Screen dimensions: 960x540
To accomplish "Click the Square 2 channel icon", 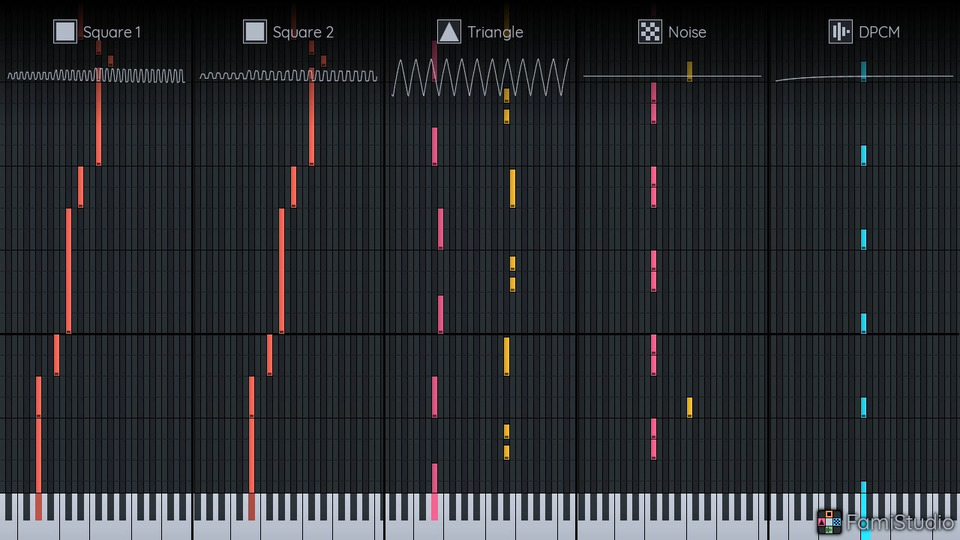I will pos(255,31).
